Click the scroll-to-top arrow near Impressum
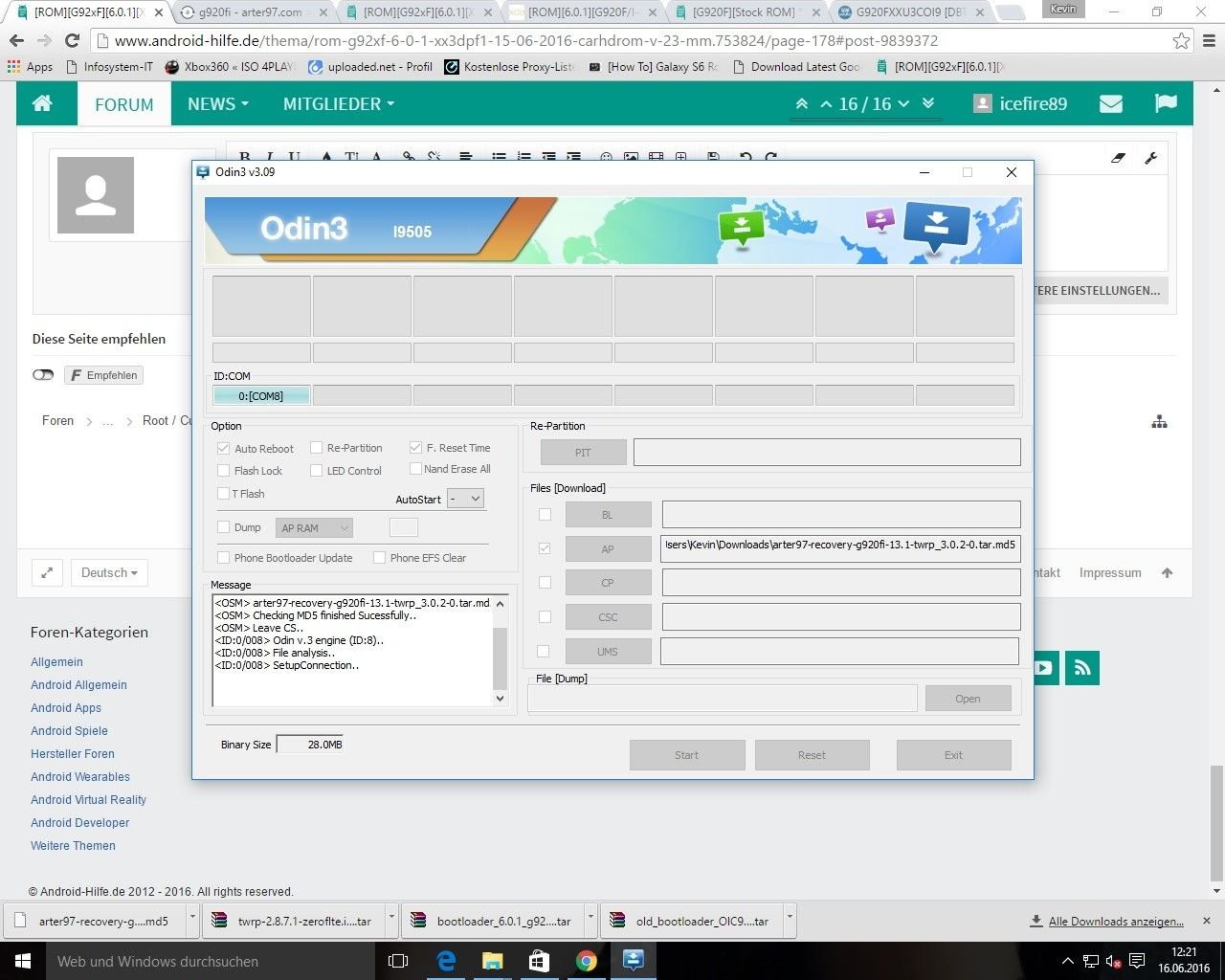The width and height of the screenshot is (1225, 980). click(1167, 572)
